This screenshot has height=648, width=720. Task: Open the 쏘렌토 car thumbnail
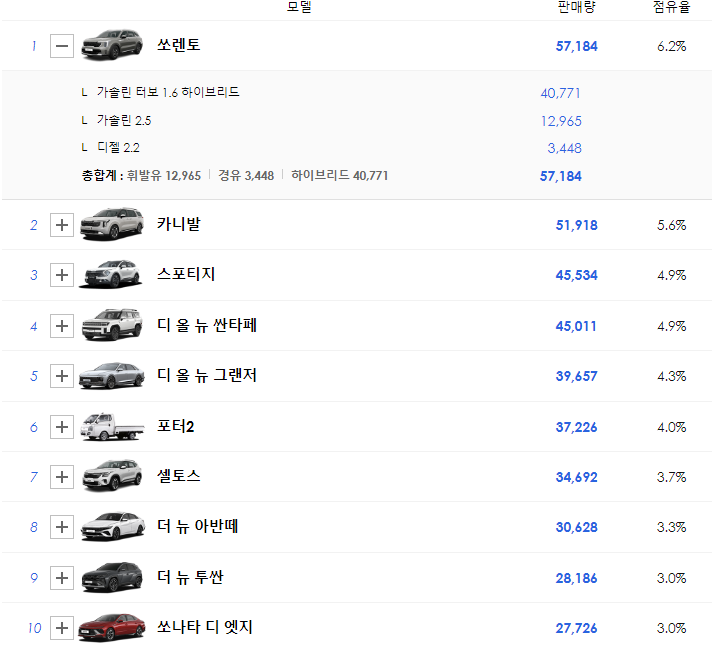pos(112,45)
